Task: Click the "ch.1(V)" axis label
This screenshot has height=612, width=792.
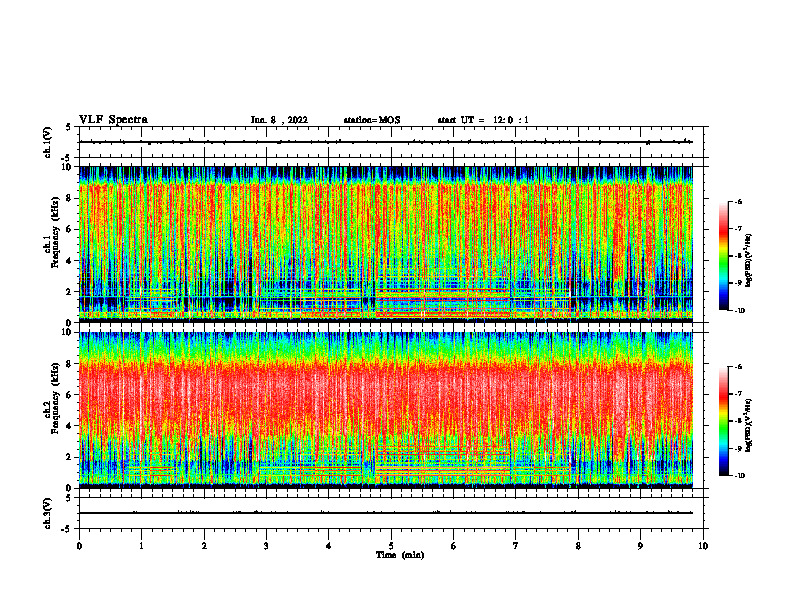Action: tap(48, 142)
